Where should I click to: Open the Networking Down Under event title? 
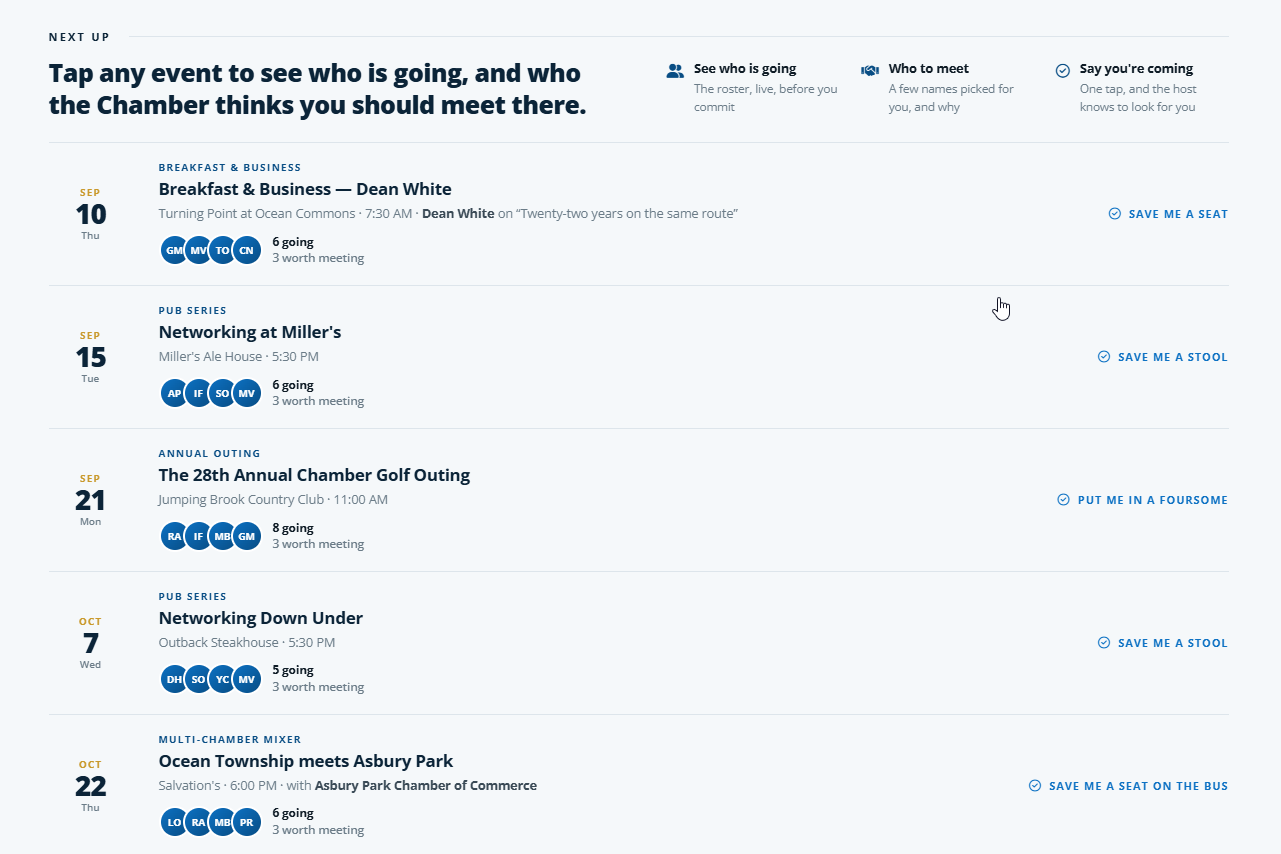(x=261, y=618)
